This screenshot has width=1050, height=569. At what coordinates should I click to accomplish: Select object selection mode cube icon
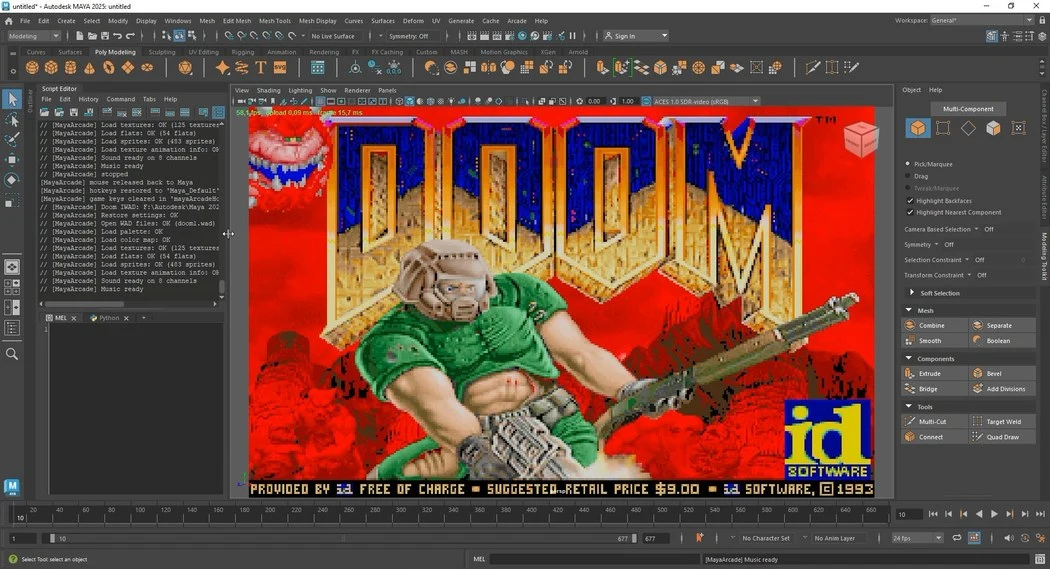tap(917, 128)
